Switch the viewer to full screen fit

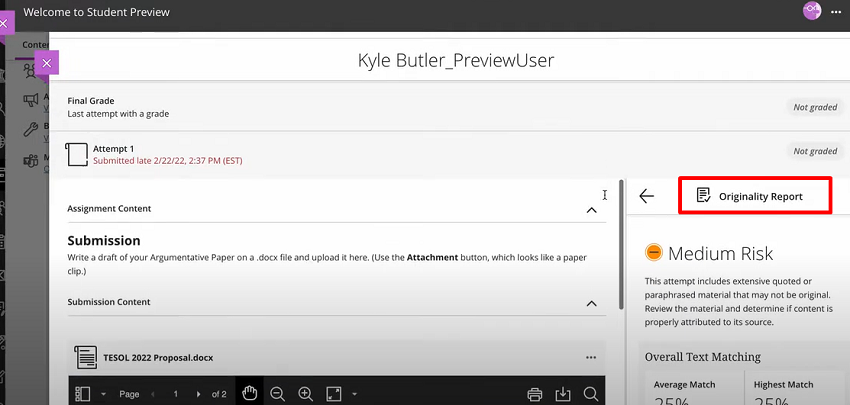click(334, 394)
